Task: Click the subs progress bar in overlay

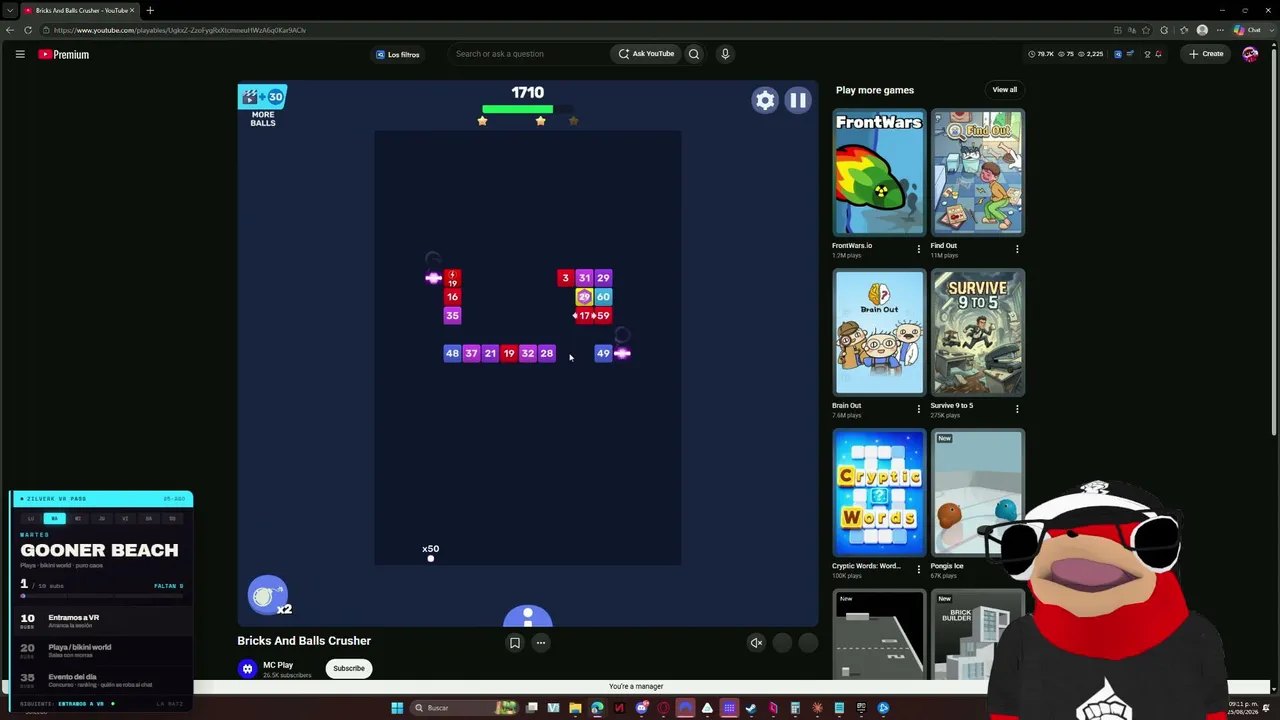Action: 102,596
